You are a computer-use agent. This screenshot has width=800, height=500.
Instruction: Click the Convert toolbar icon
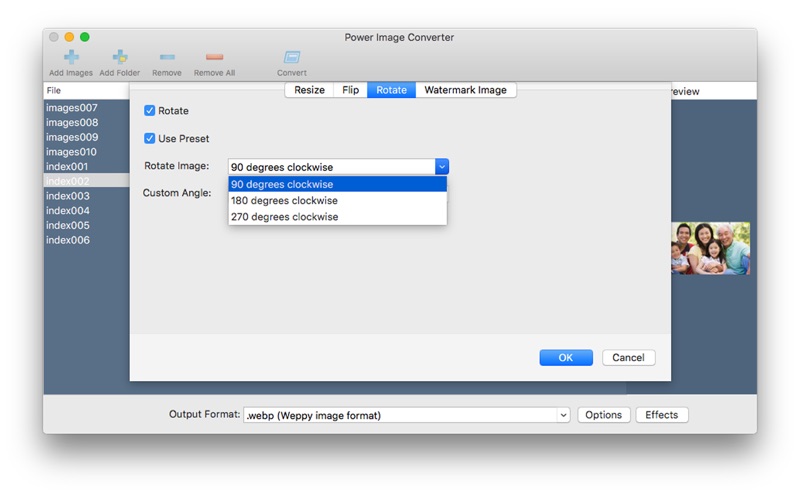point(292,57)
